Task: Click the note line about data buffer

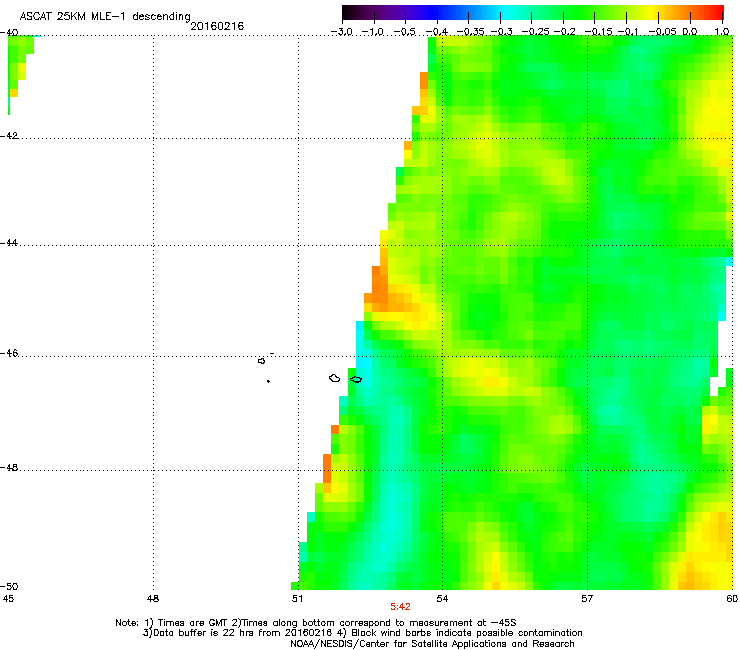Action: [362, 633]
